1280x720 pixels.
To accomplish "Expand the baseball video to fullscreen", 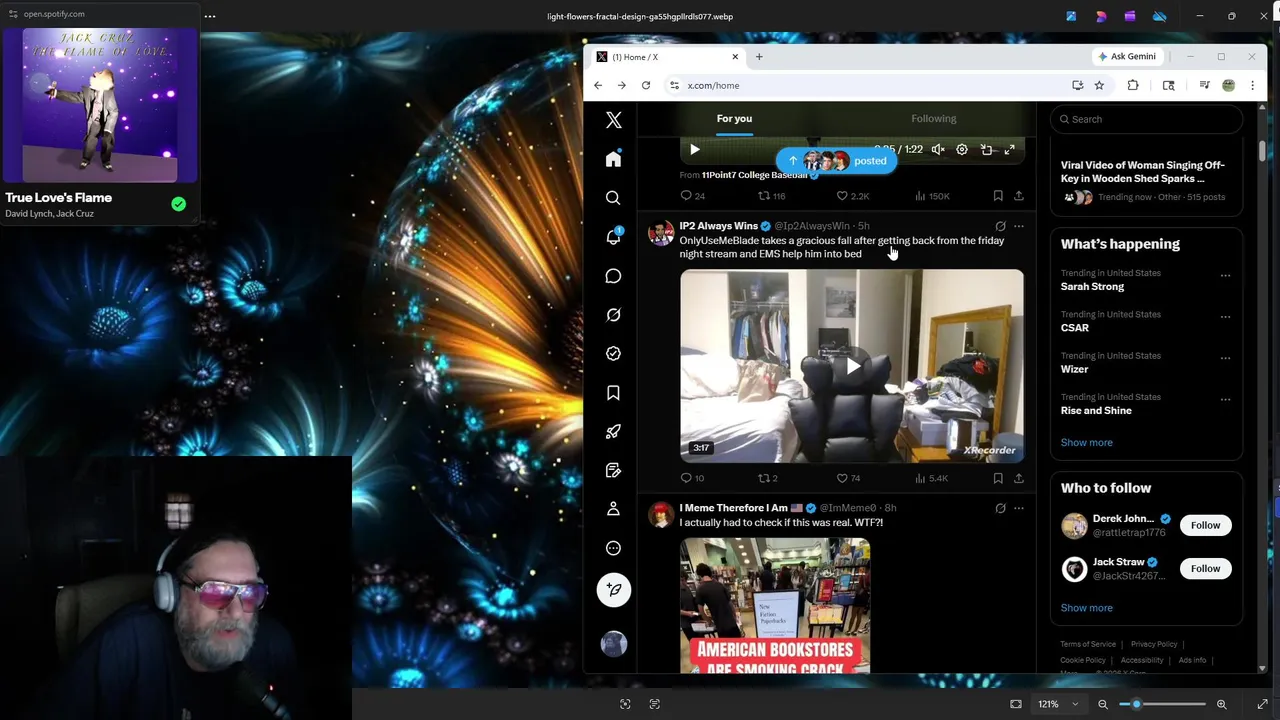I will [x=1010, y=150].
